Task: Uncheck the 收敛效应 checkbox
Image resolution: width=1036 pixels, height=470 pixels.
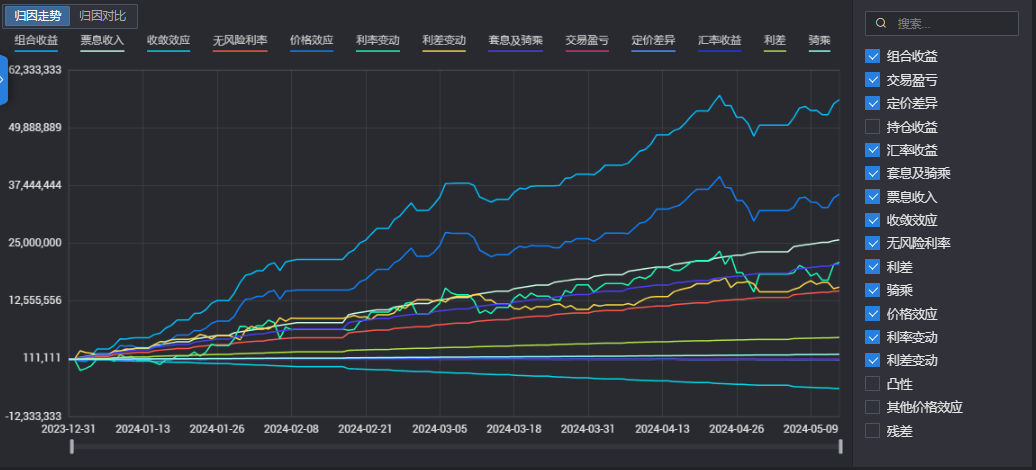Action: 872,220
